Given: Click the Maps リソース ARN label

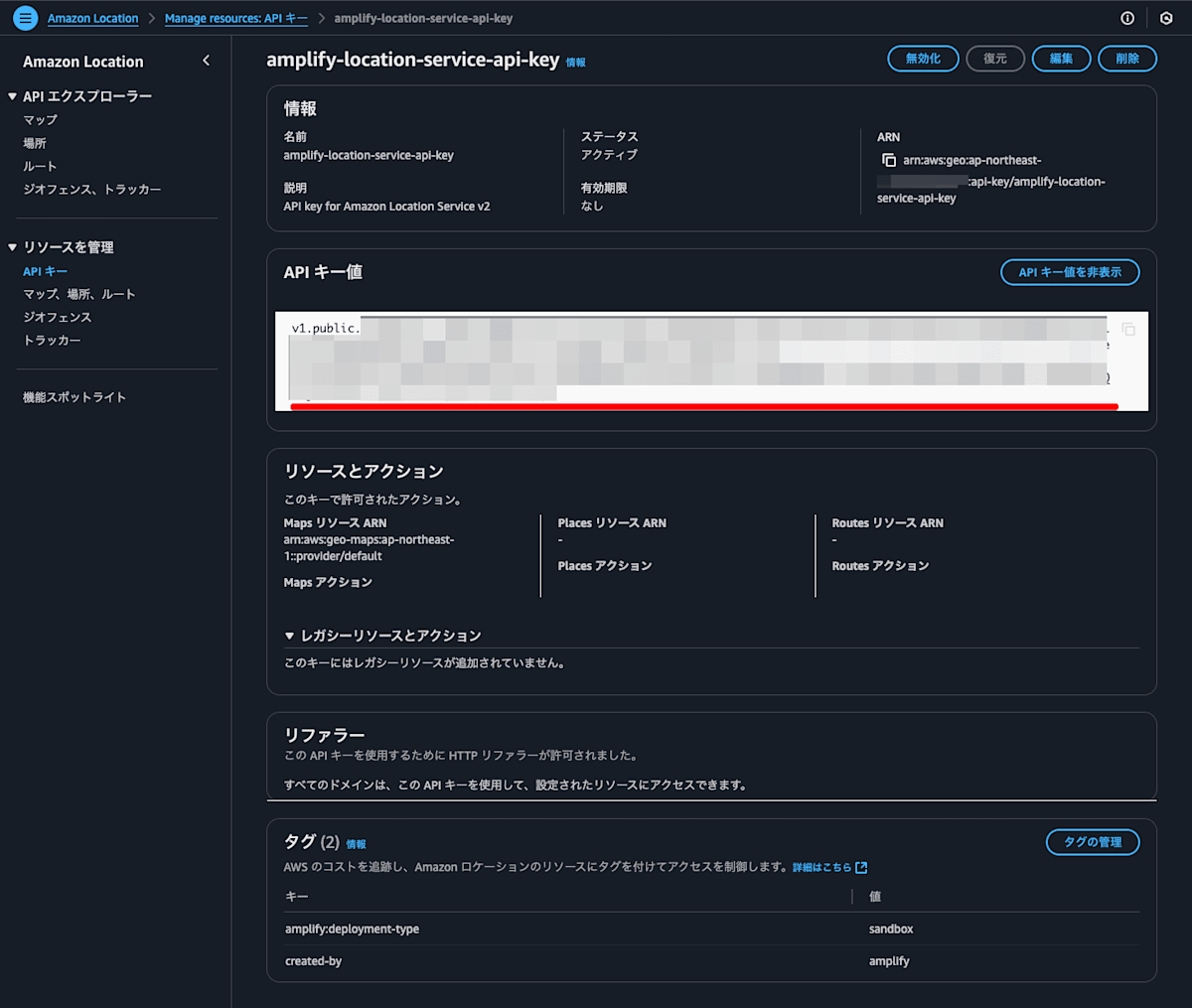Looking at the screenshot, I should (335, 522).
